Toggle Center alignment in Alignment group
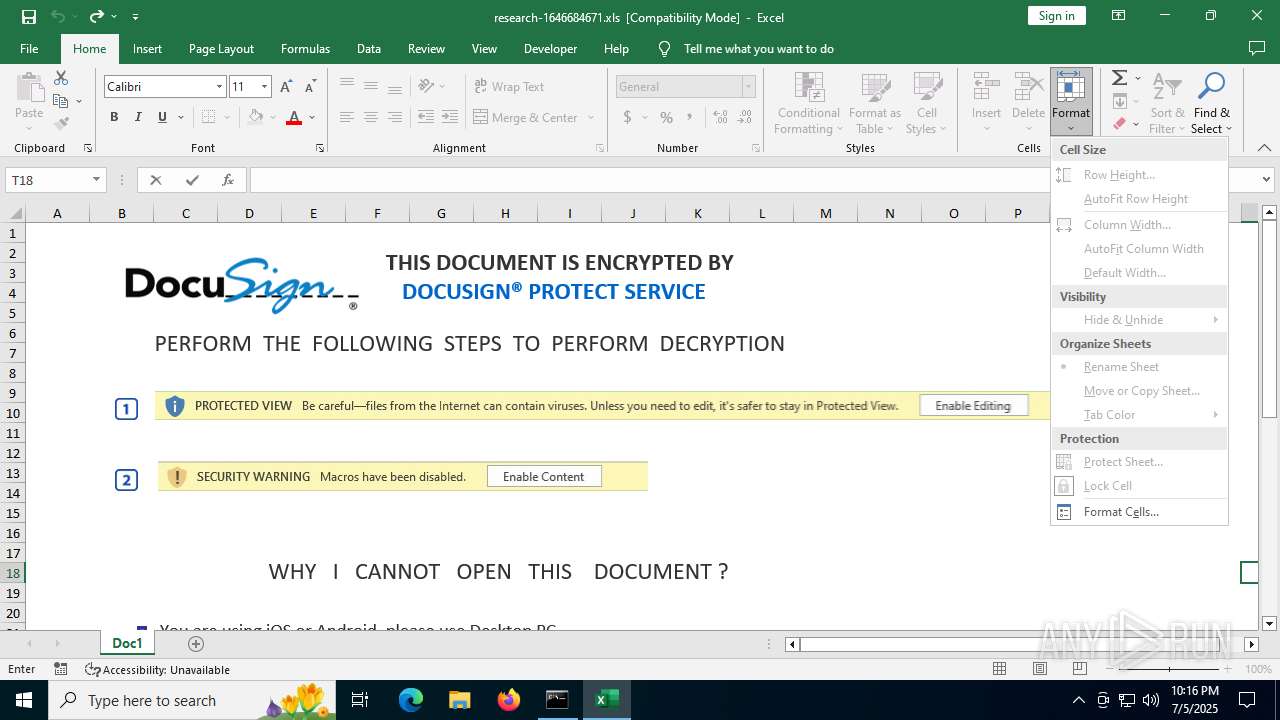The width and height of the screenshot is (1280, 720). (x=371, y=117)
